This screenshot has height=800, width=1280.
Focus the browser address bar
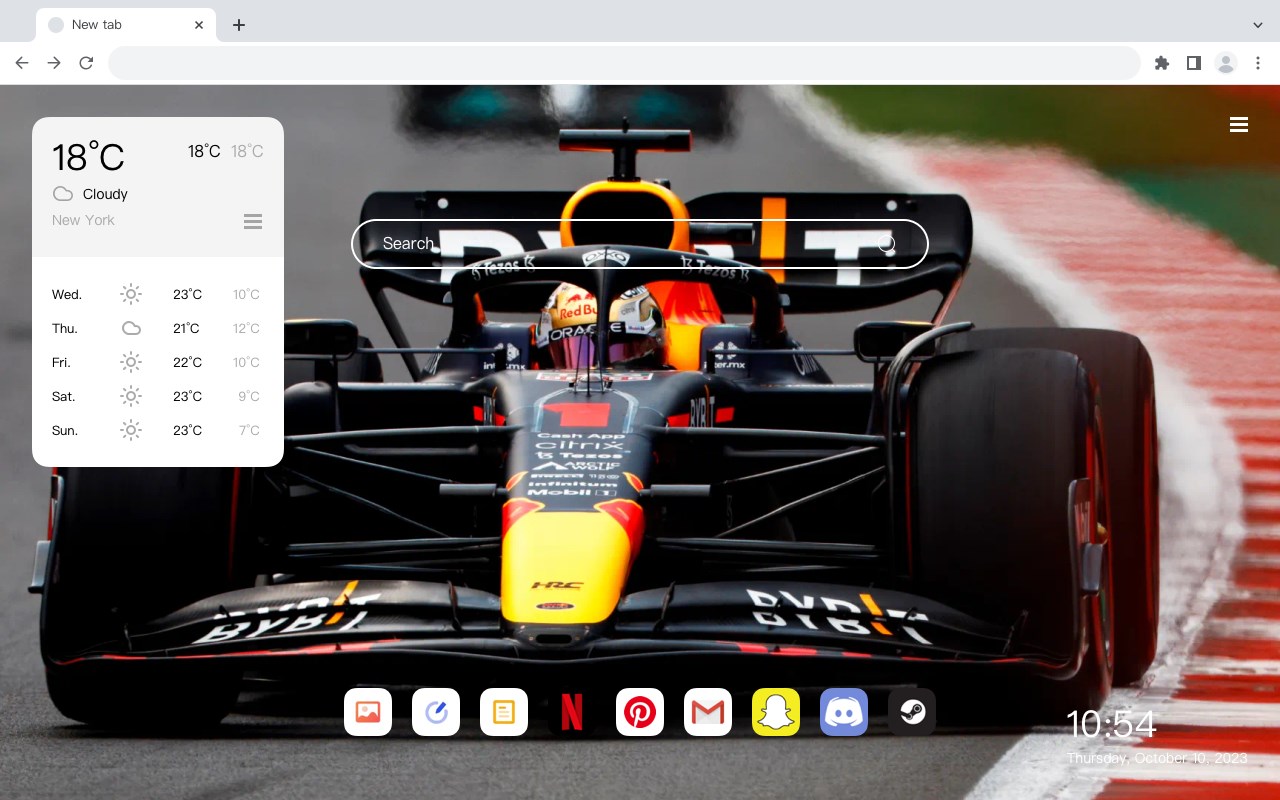624,63
